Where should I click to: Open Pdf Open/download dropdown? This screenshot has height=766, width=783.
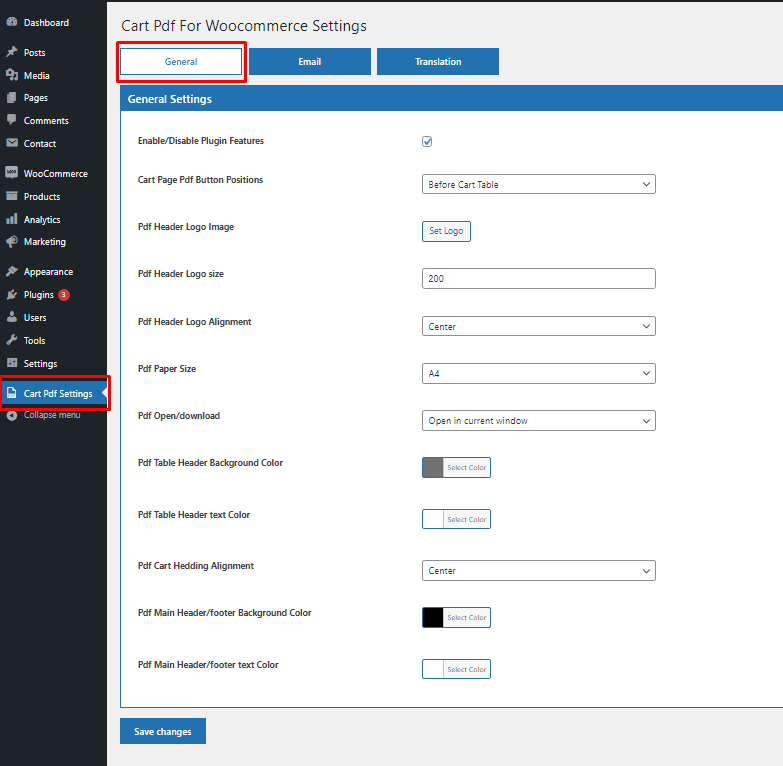[538, 420]
